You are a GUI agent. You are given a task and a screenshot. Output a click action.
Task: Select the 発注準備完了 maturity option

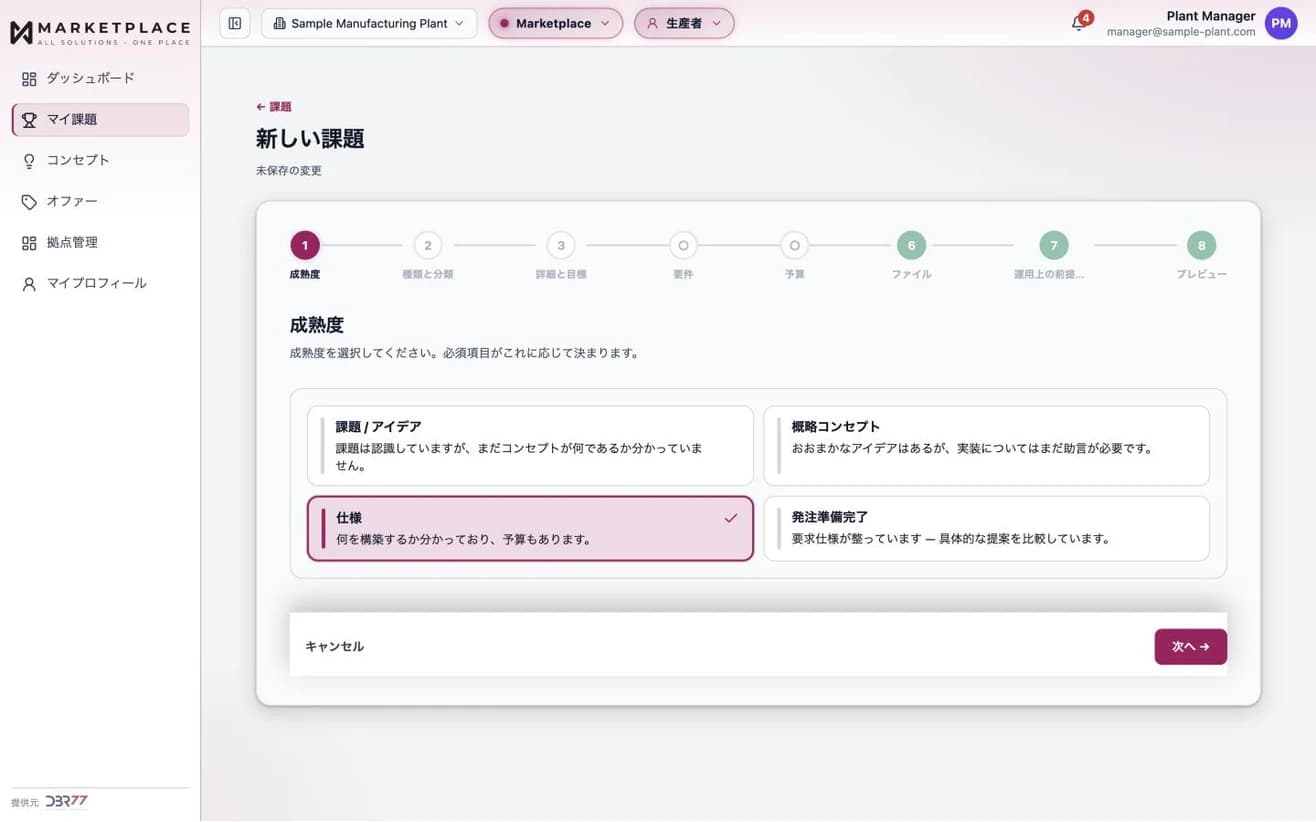(986, 528)
